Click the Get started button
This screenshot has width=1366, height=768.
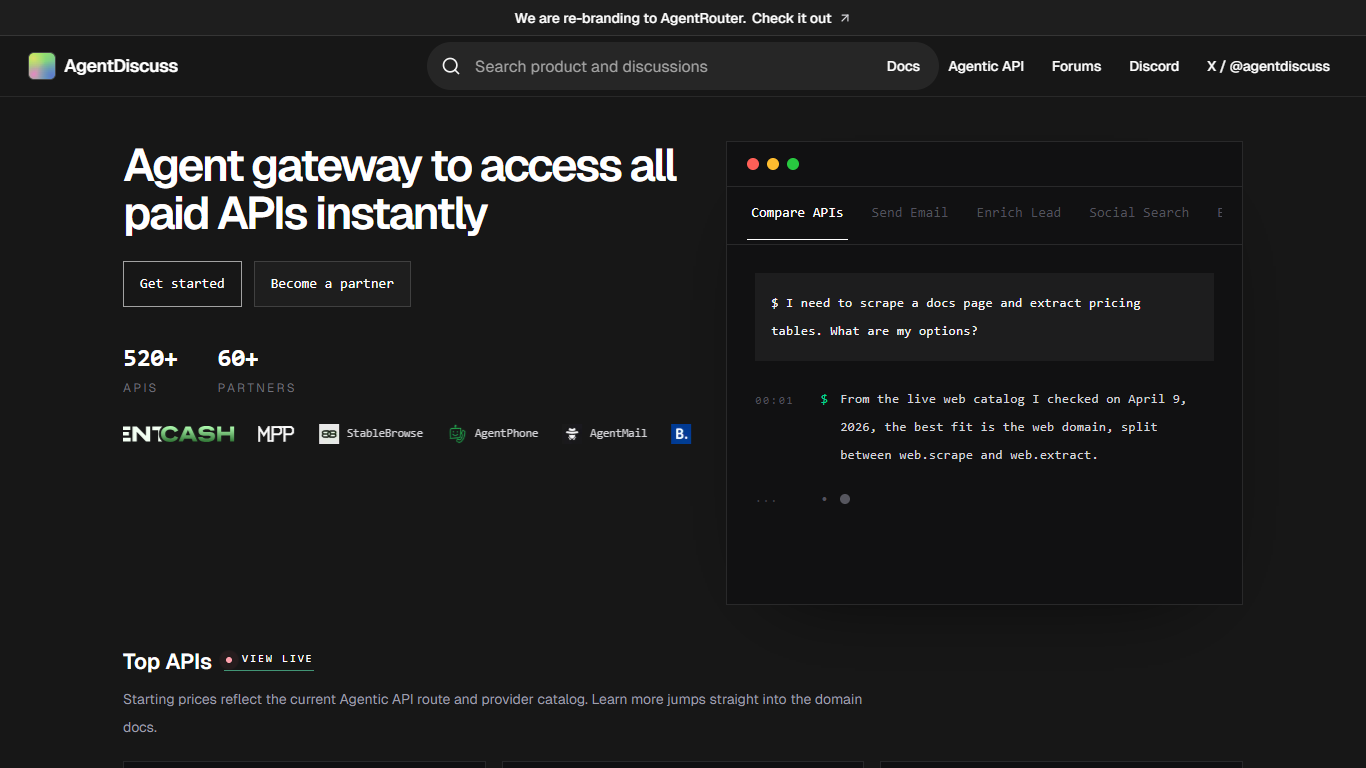coord(182,284)
